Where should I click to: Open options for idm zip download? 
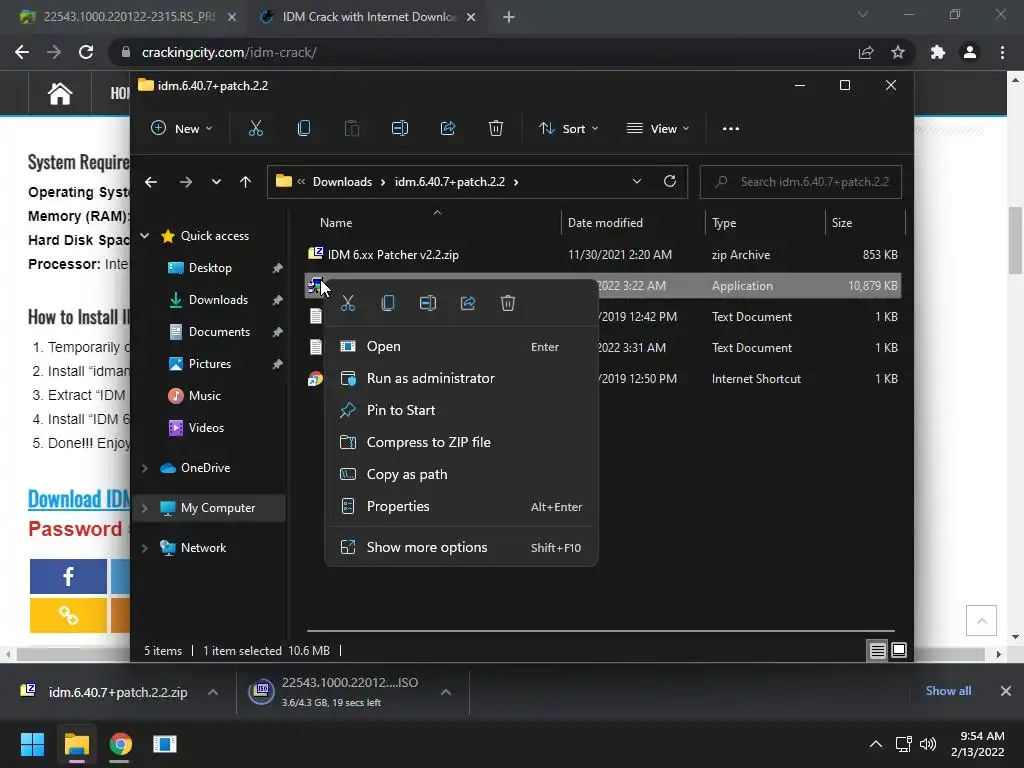pos(213,692)
